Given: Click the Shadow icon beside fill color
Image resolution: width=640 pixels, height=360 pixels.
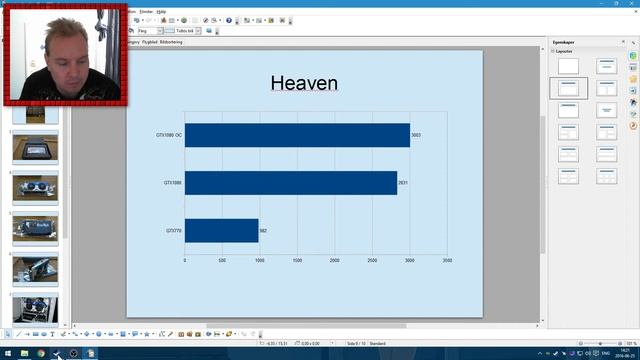Looking at the screenshot, I should click(209, 31).
